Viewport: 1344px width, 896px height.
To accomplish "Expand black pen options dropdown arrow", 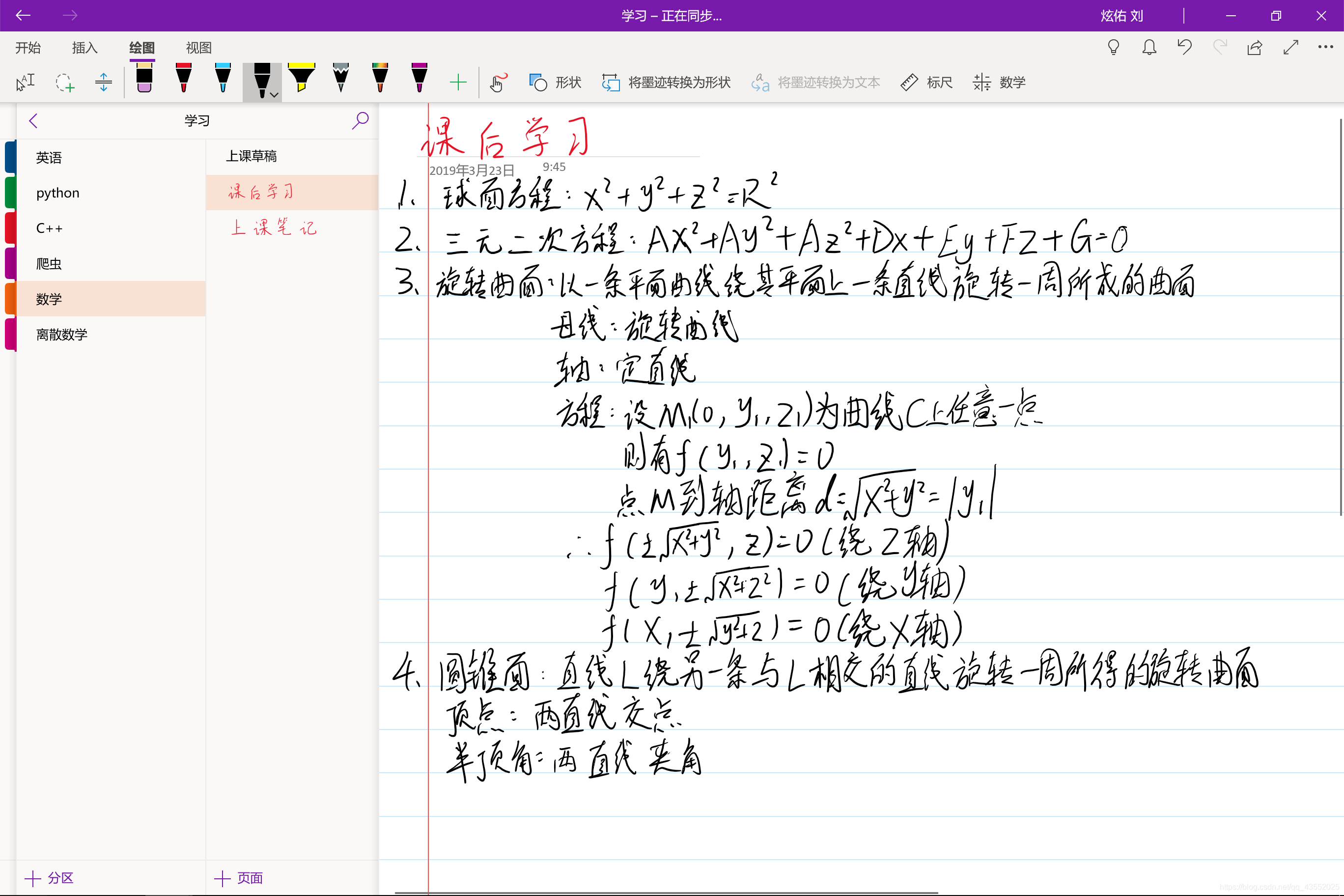I will 275,95.
